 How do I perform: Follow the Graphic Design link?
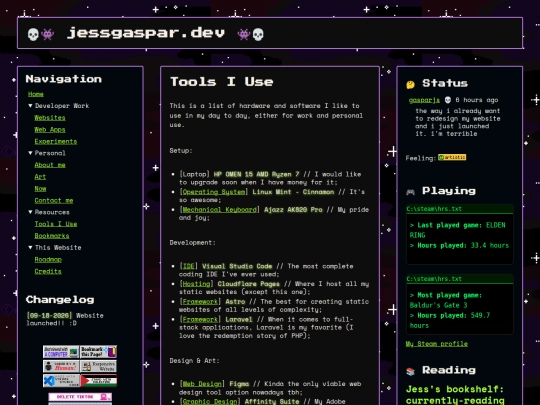(210, 402)
